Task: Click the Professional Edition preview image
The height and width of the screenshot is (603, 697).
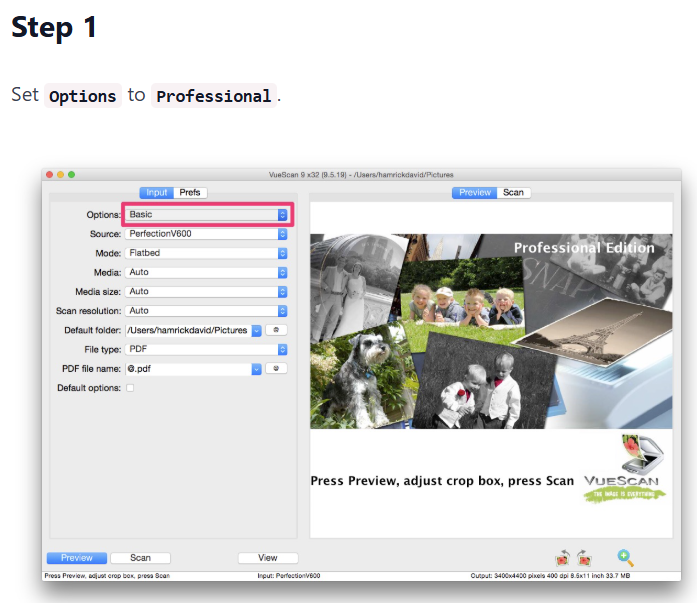Action: (x=491, y=331)
